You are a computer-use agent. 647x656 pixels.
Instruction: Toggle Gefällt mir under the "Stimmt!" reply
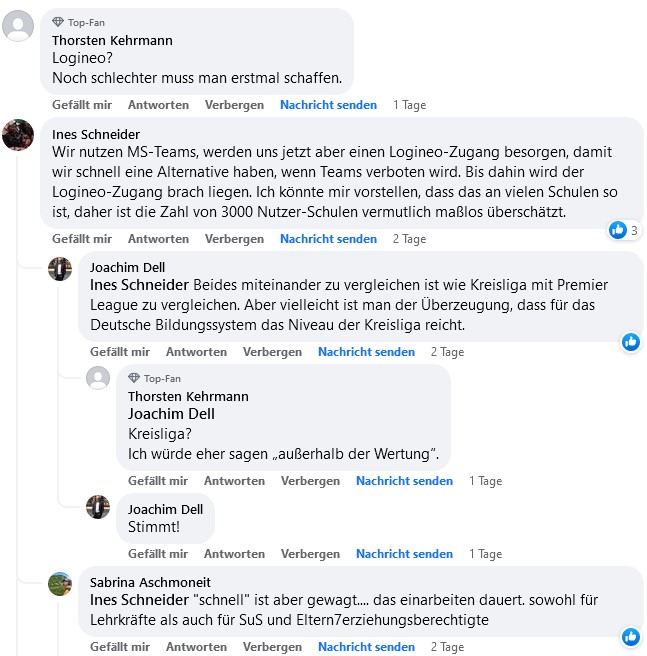(158, 554)
